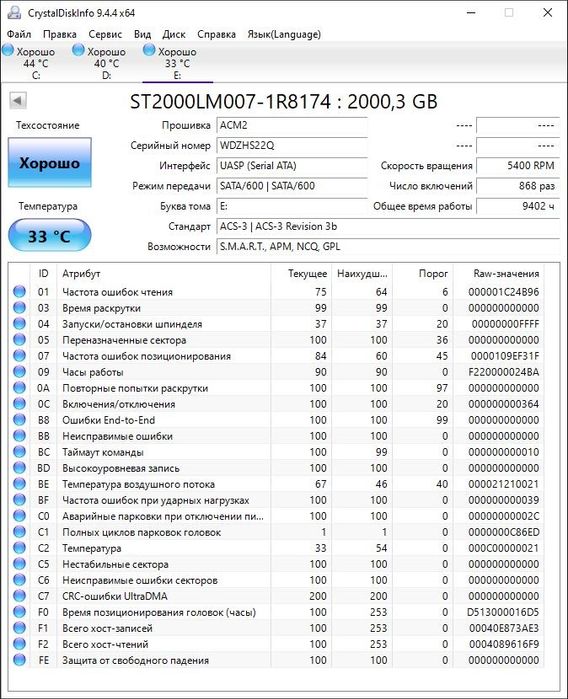
Task: Click the features field S.M.A.R.T., APM, NCQ, GPL
Action: coord(388,247)
